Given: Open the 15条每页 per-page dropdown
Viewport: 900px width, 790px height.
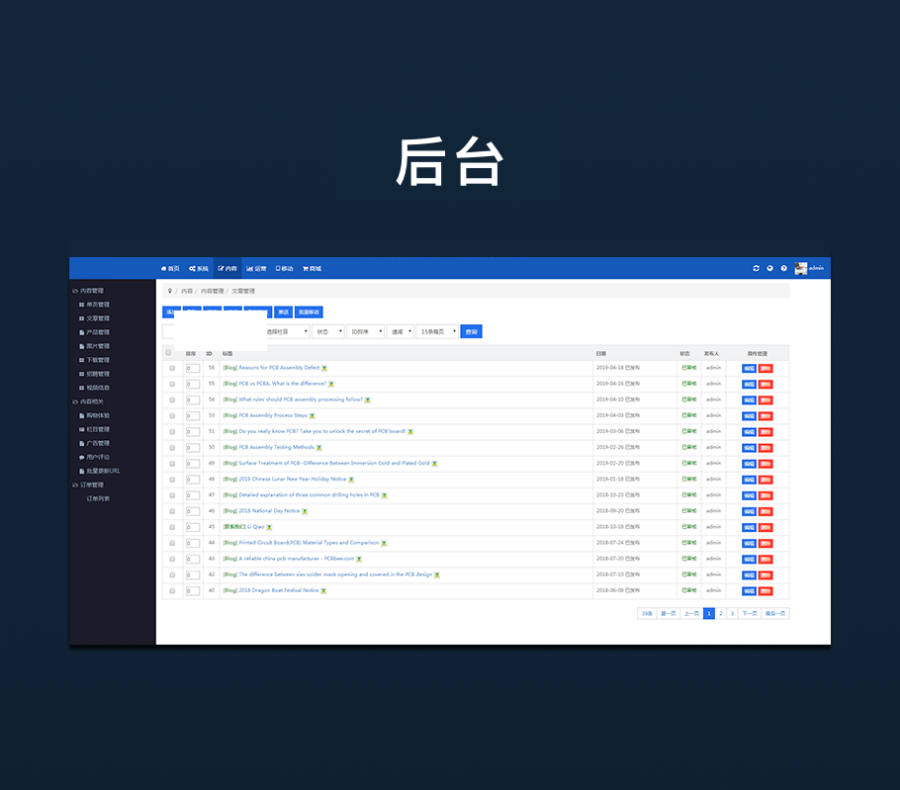Looking at the screenshot, I should click(x=437, y=332).
